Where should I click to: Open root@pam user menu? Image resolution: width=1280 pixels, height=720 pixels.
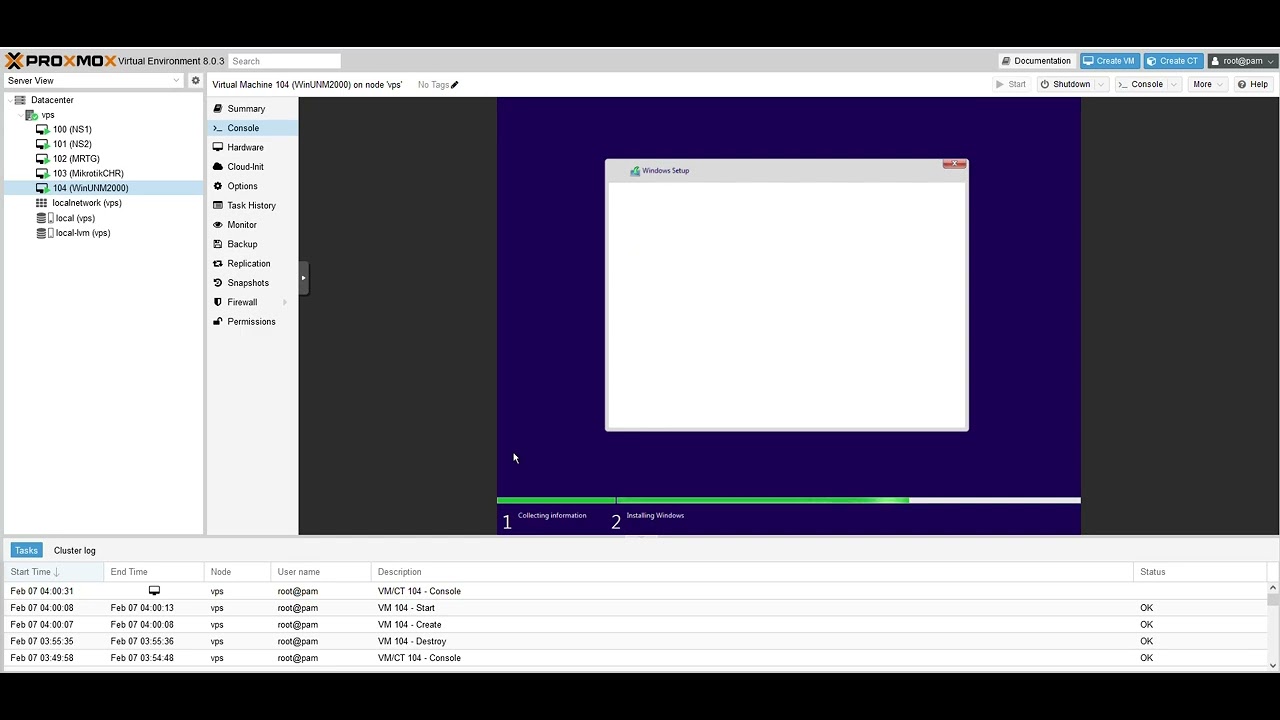click(1242, 61)
